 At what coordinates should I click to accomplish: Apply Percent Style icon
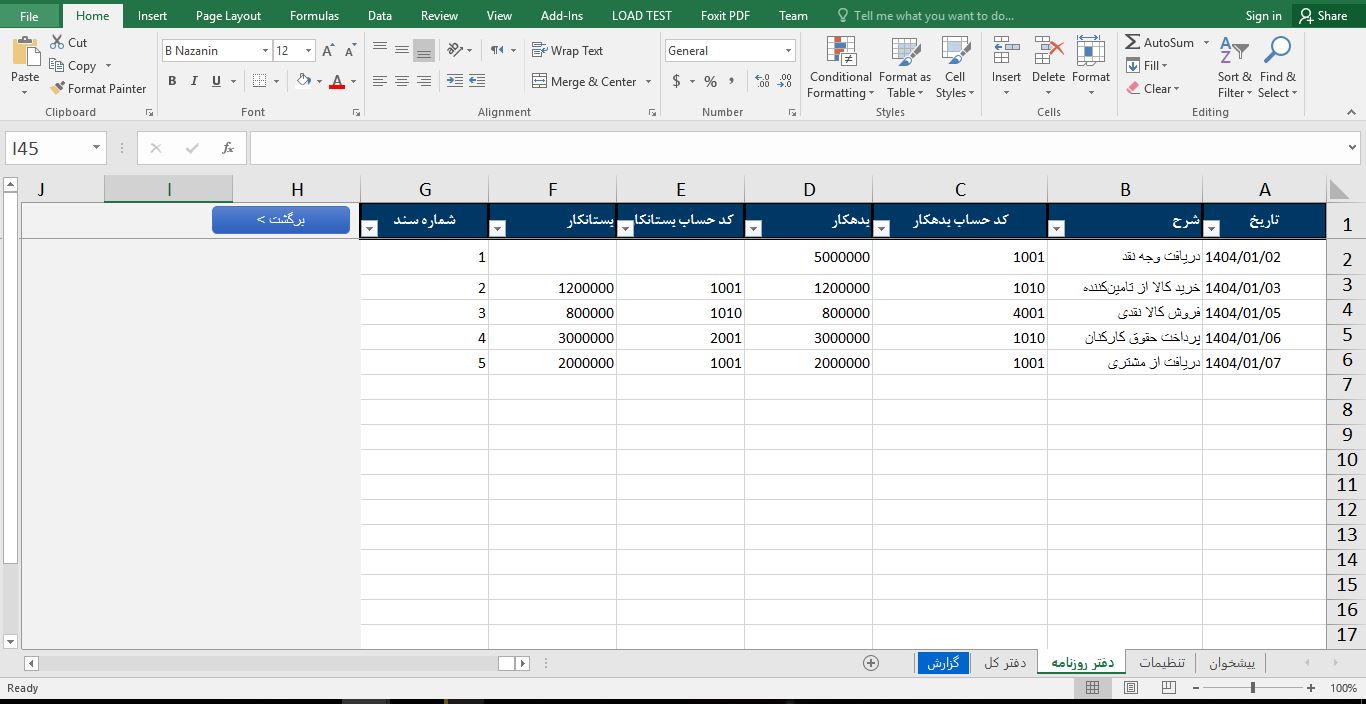[710, 81]
